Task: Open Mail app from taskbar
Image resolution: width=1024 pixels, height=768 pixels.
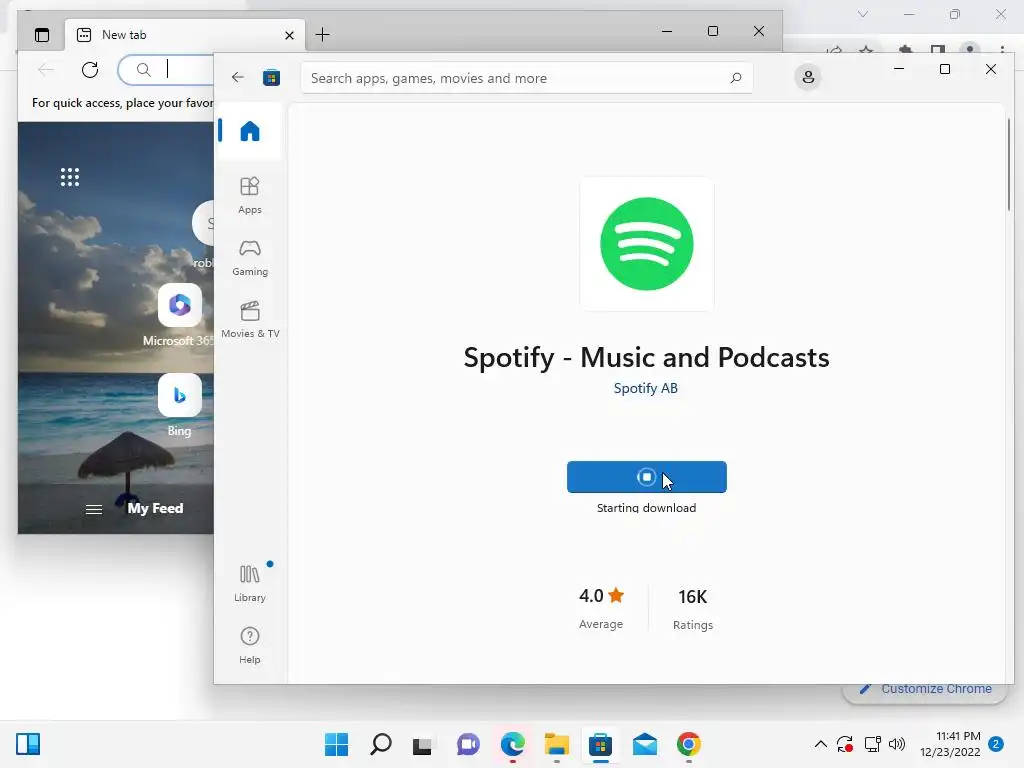Action: [645, 744]
